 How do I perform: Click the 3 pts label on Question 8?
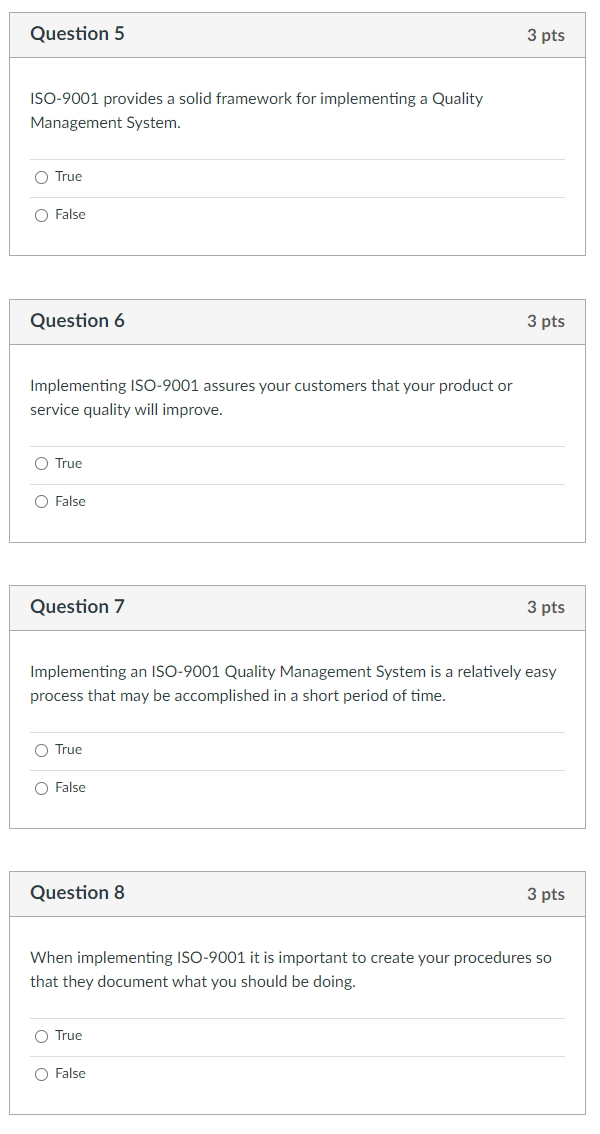point(546,894)
